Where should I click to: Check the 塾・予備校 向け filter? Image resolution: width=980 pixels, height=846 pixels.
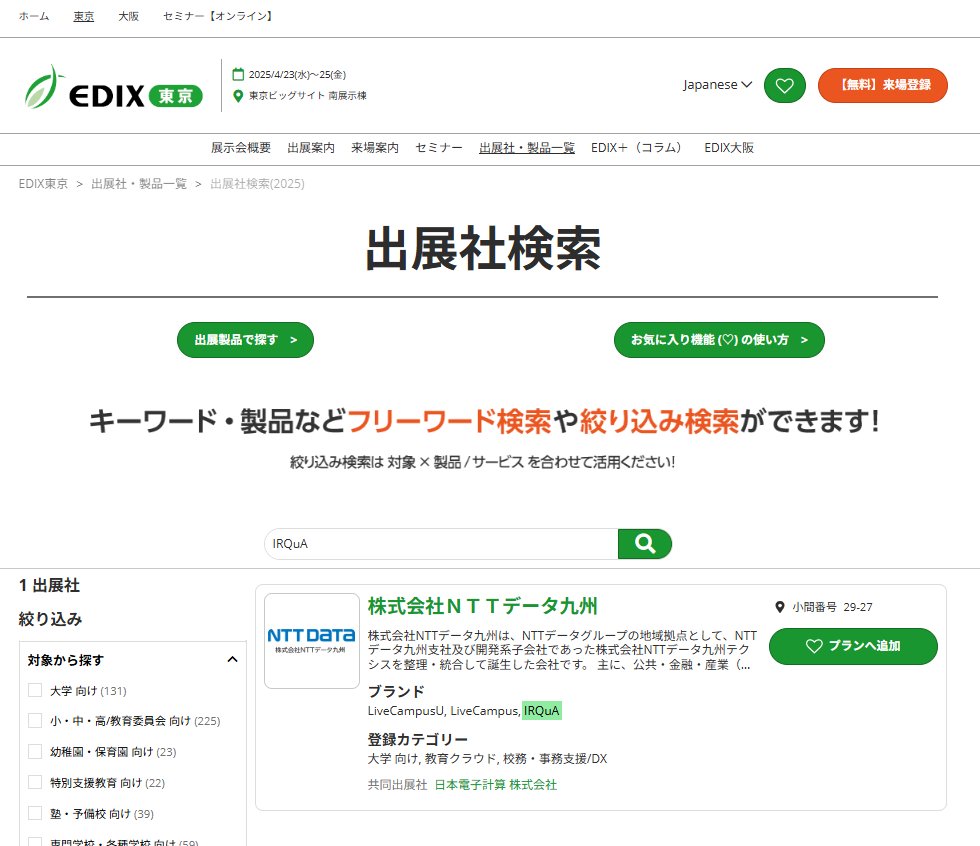pos(35,813)
